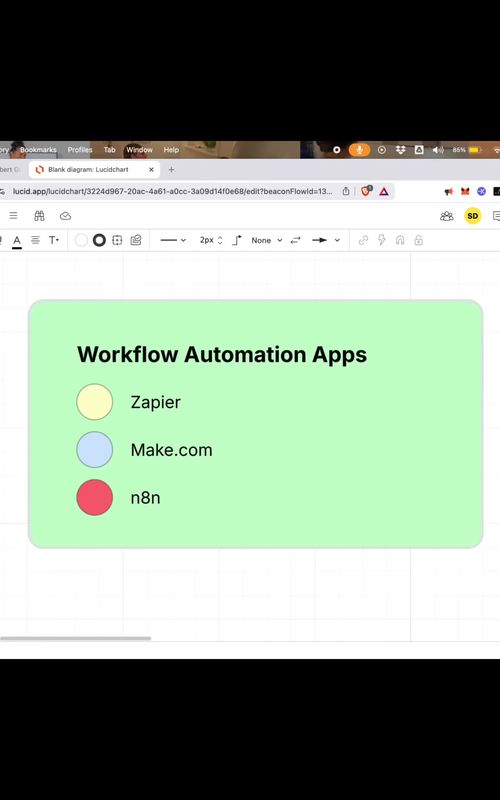Open the end arrow style dropdown
Screen dimensions: 500x800
click(326, 240)
